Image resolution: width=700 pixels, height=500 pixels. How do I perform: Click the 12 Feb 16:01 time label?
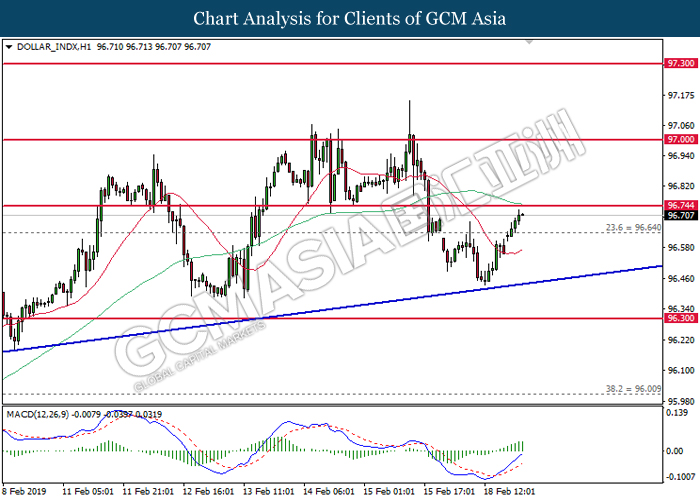[208, 492]
